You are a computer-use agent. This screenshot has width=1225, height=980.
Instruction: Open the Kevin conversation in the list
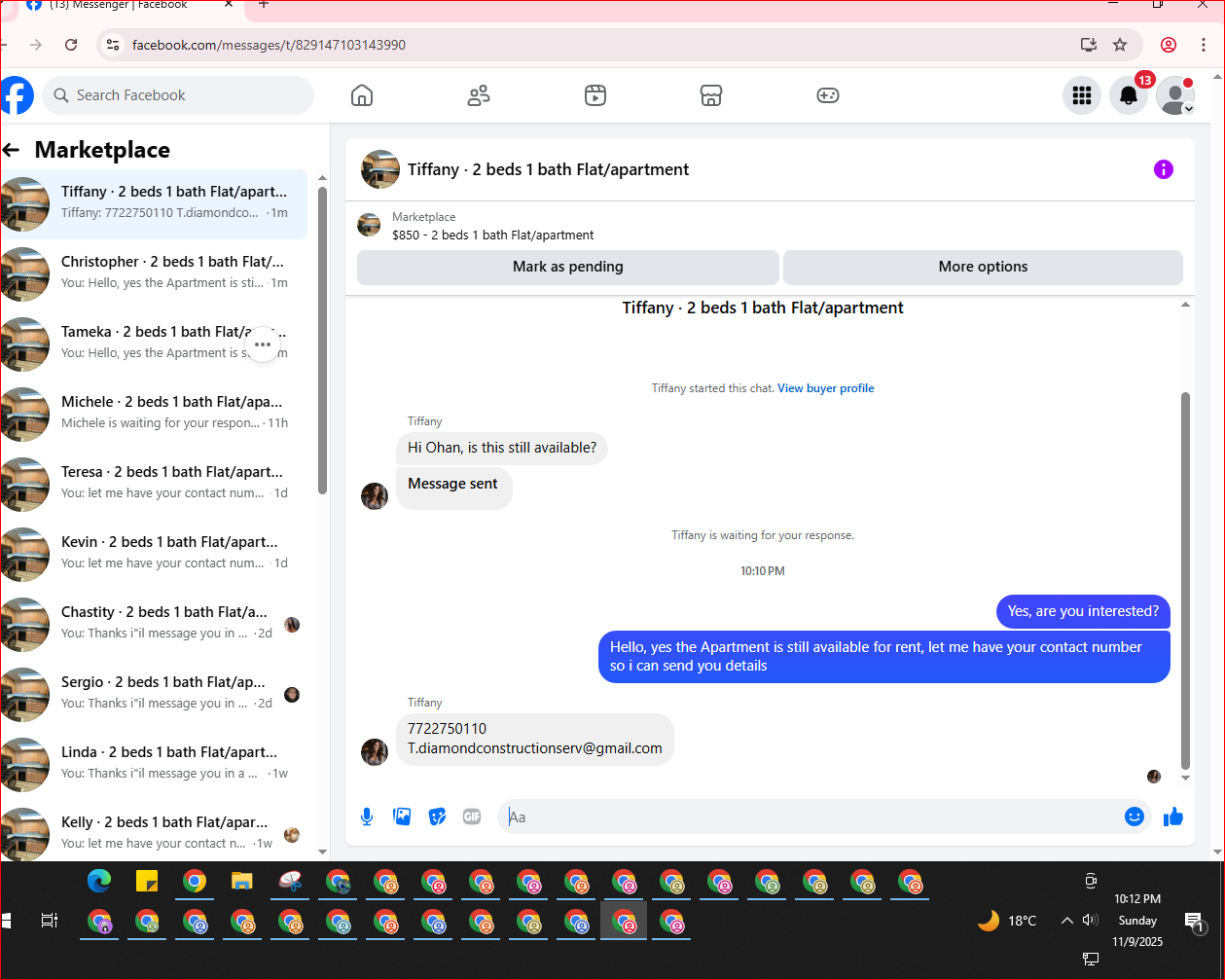click(x=154, y=555)
